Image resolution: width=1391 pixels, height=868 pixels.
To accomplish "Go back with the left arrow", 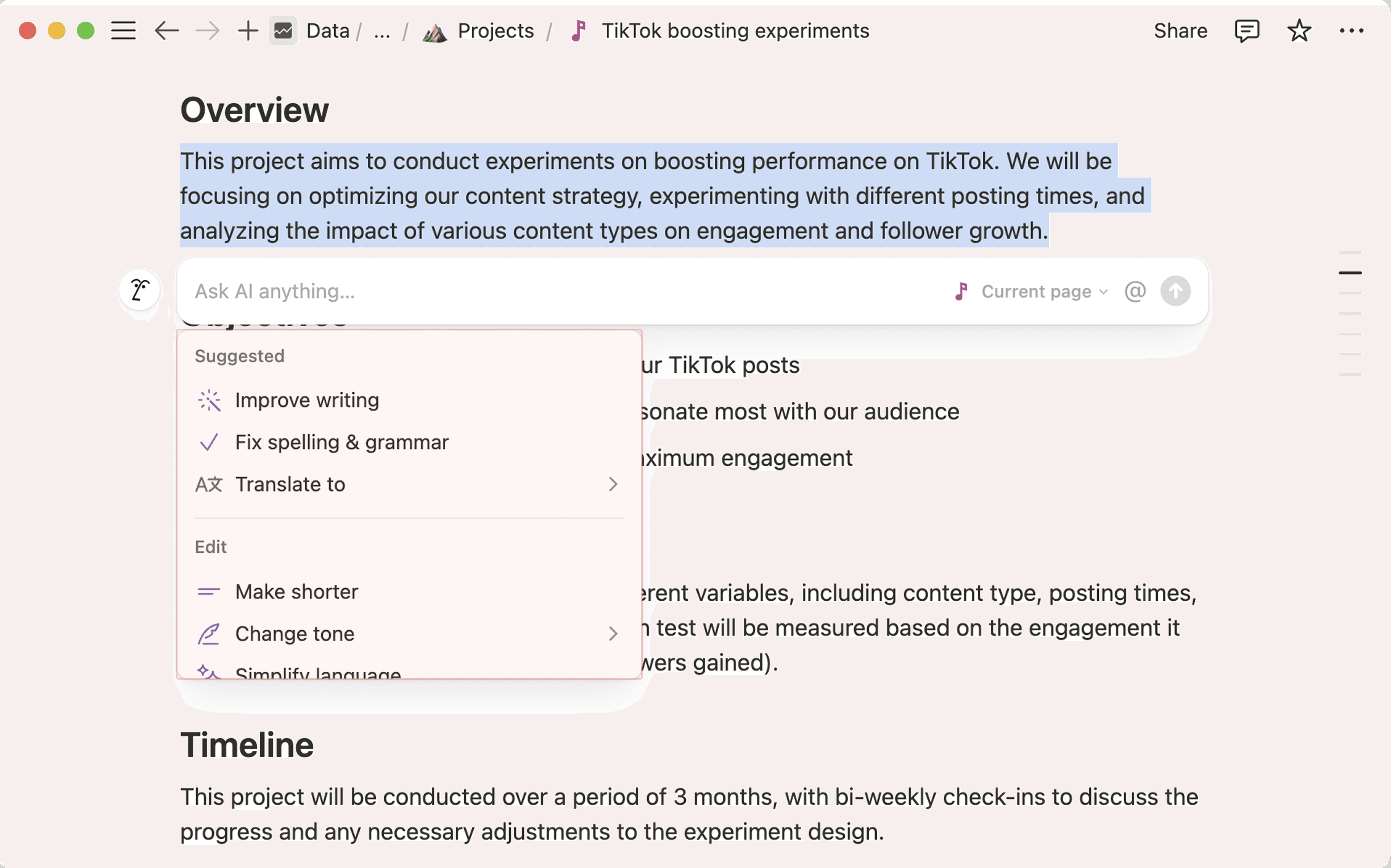I will pyautogui.click(x=166, y=30).
